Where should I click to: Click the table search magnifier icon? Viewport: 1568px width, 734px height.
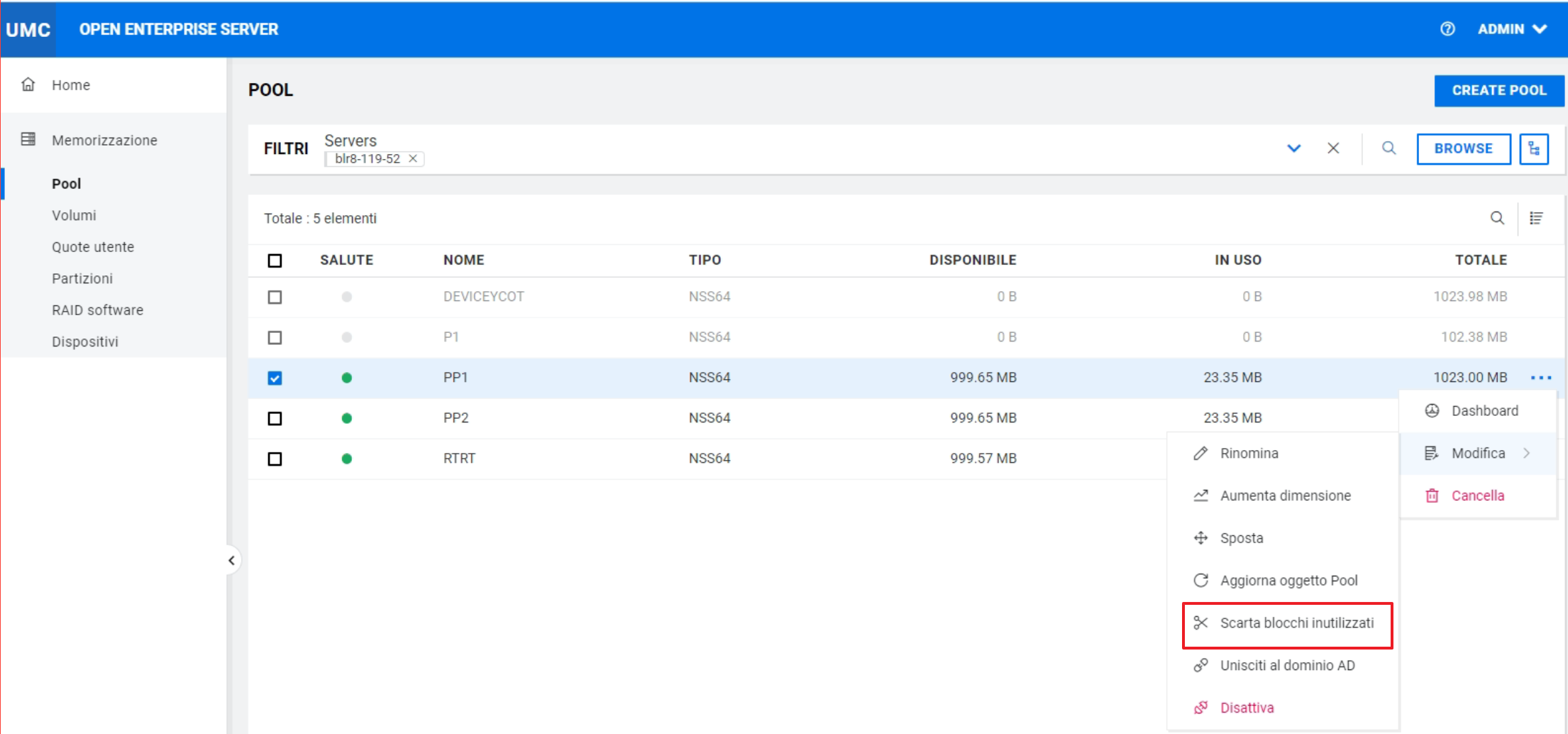[1497, 219]
